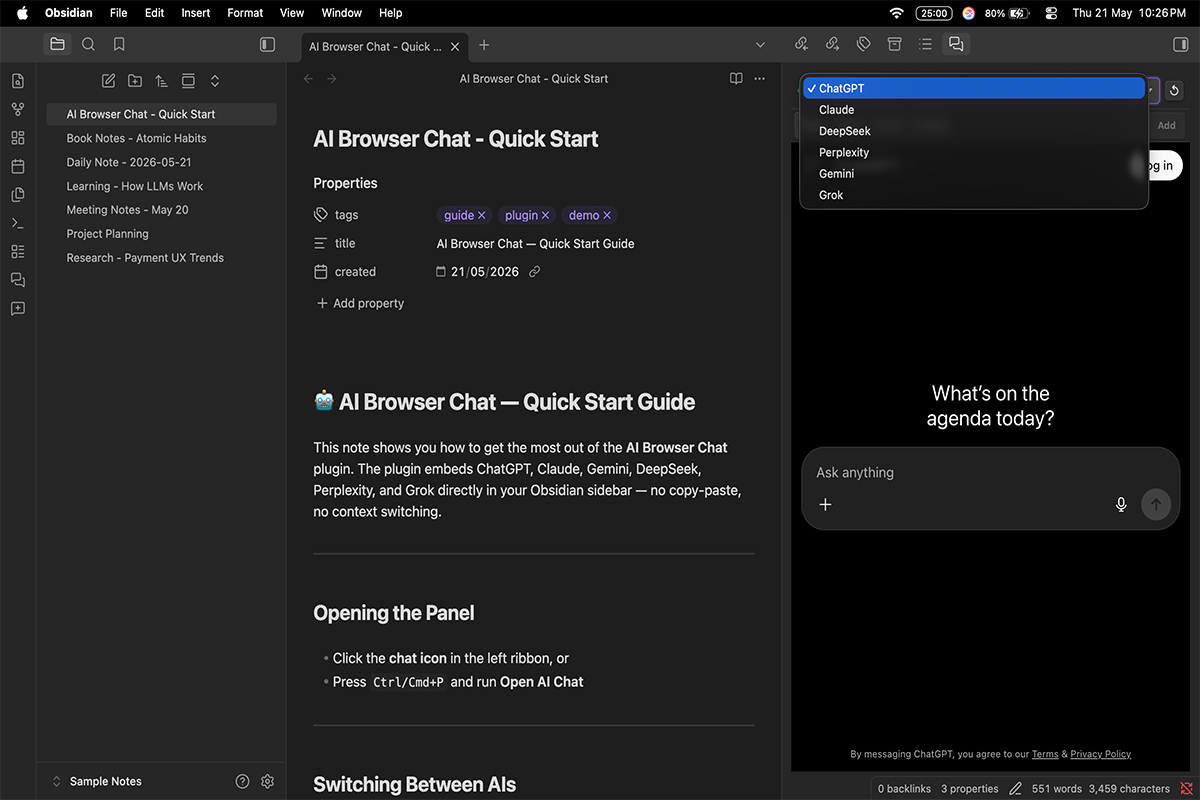Open the bookmarks tab icon
The height and width of the screenshot is (800, 1200).
click(x=119, y=44)
